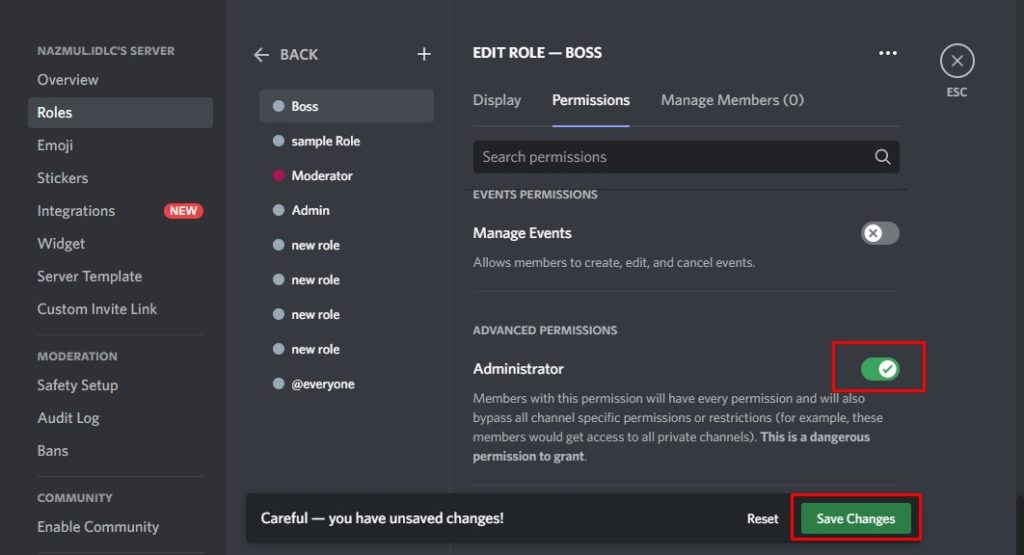Open Emoji settings
The height and width of the screenshot is (555, 1024).
pos(55,145)
